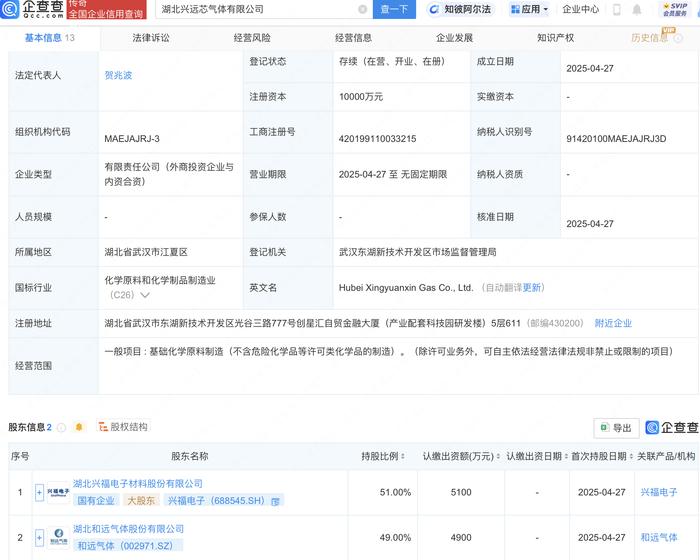
Task: Click 更新 beside the English name
Action: click(532, 288)
